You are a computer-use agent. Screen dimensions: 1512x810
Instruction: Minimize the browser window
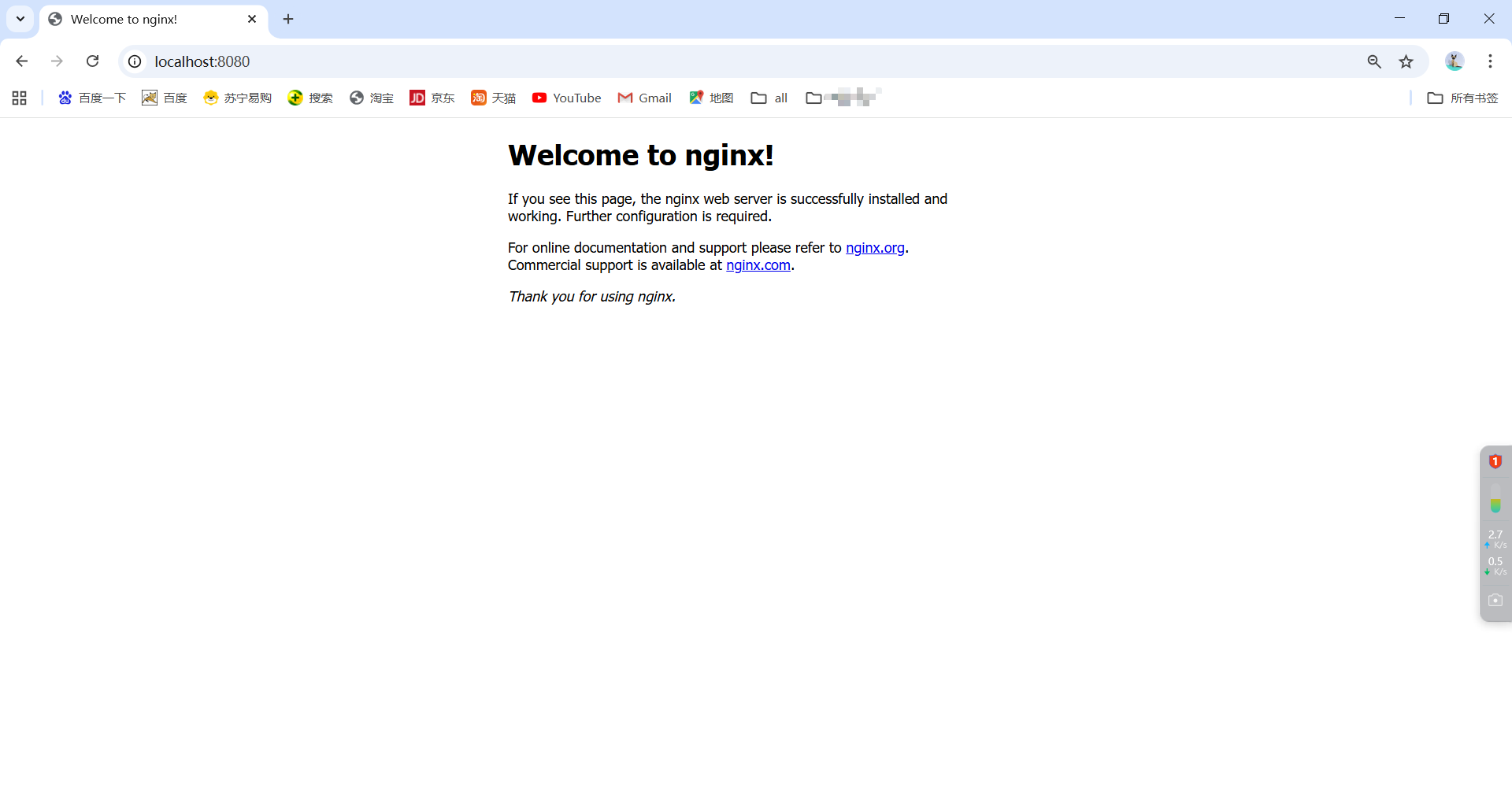point(1399,19)
